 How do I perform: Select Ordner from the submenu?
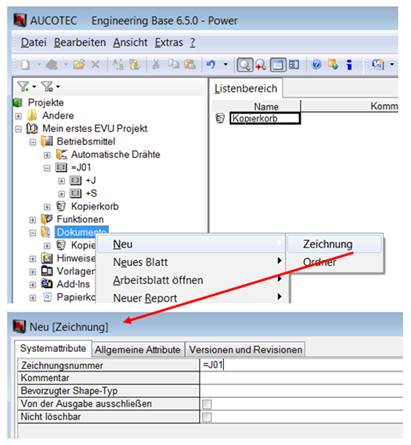(334, 262)
